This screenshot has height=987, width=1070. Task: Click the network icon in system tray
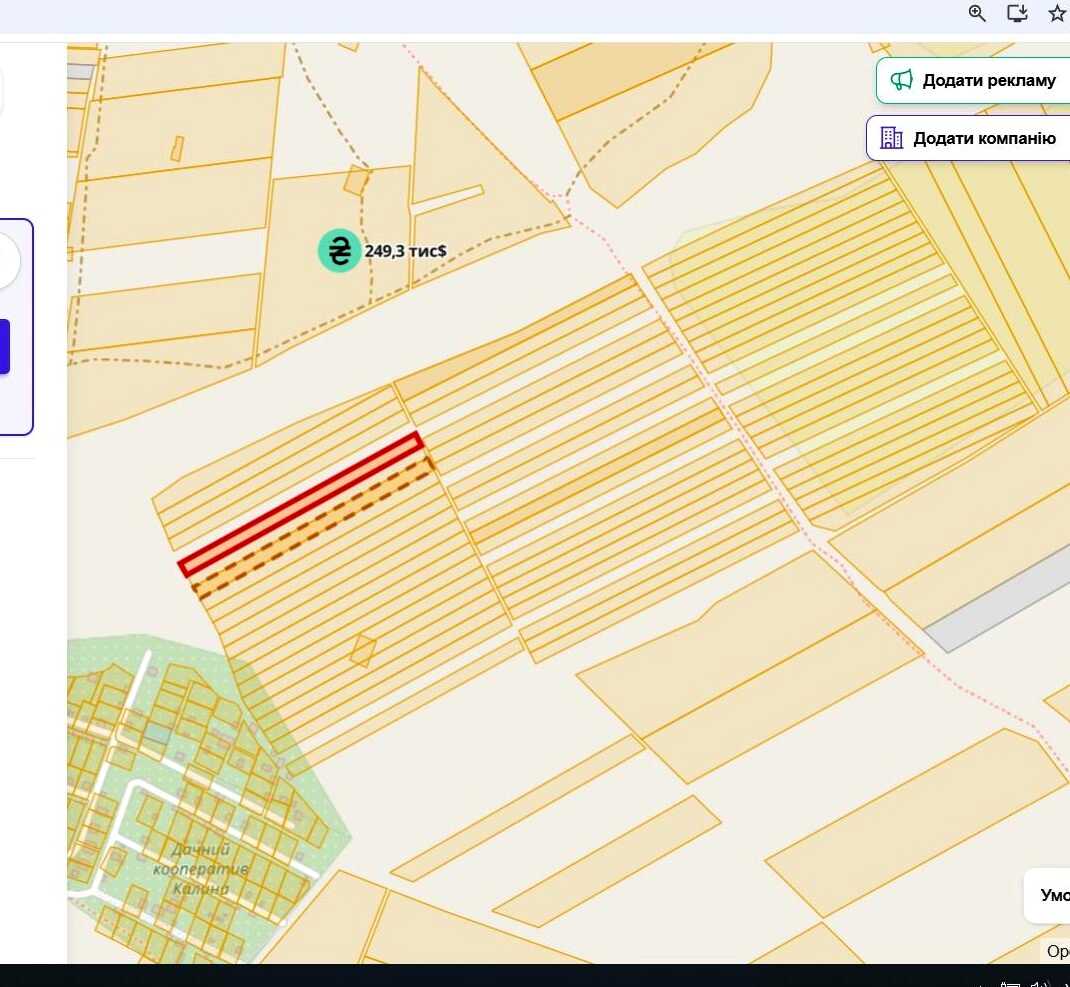pos(1010,984)
